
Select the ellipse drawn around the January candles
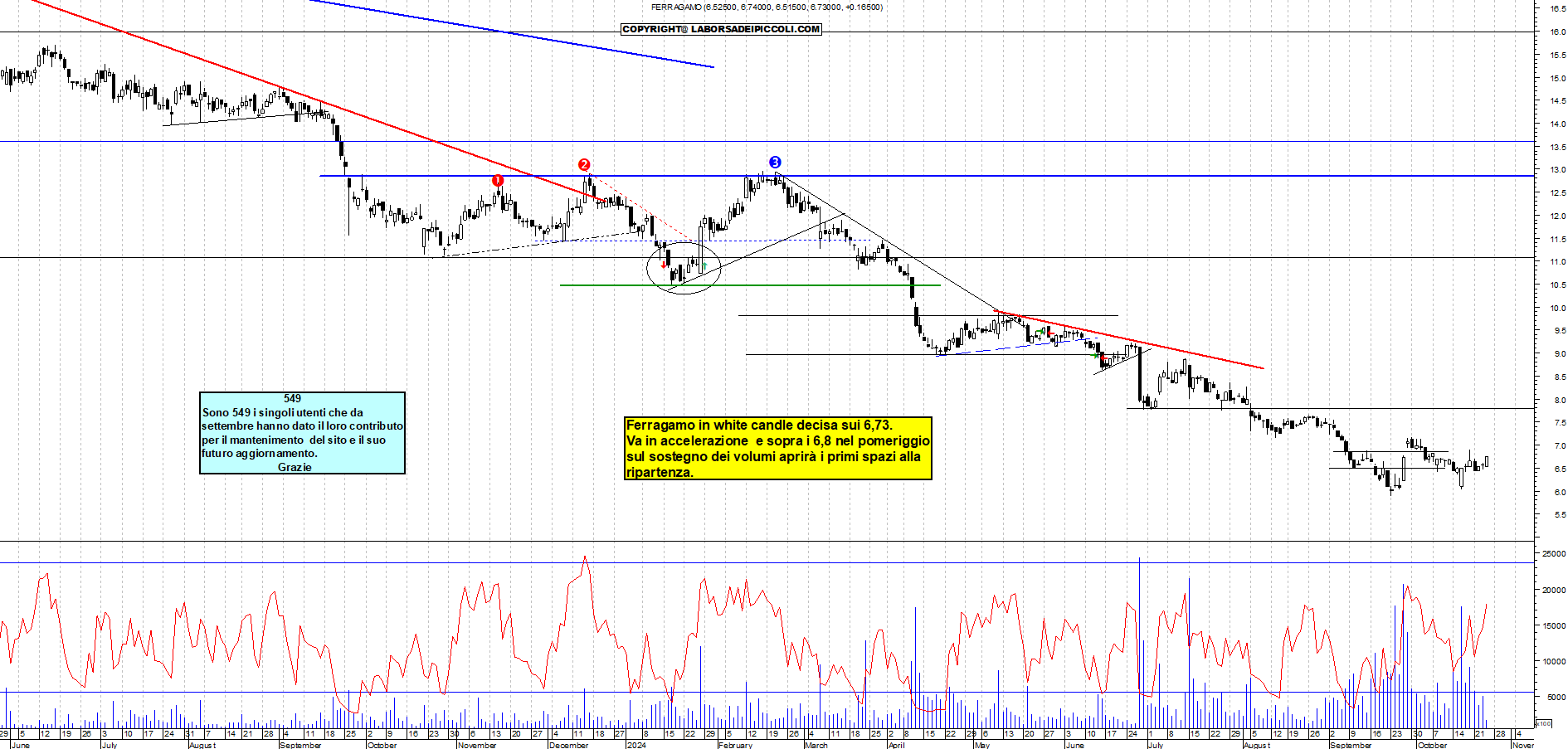click(x=684, y=267)
